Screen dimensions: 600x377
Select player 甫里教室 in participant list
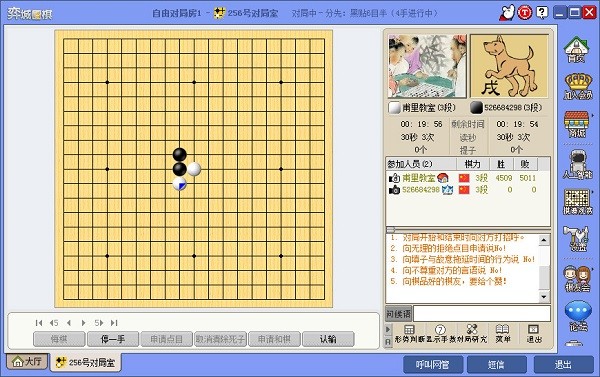click(x=468, y=178)
